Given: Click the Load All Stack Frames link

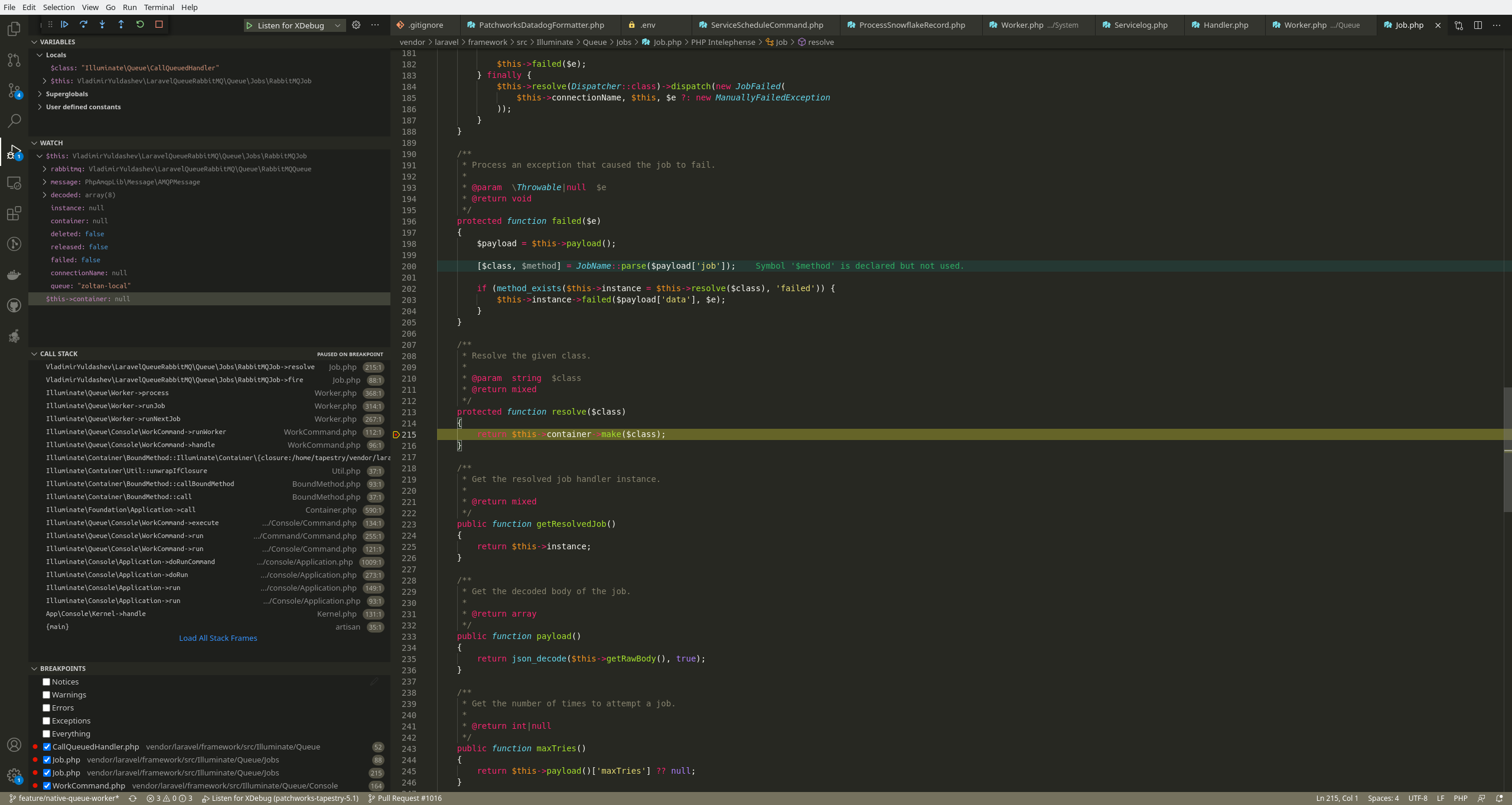Looking at the screenshot, I should [218, 638].
